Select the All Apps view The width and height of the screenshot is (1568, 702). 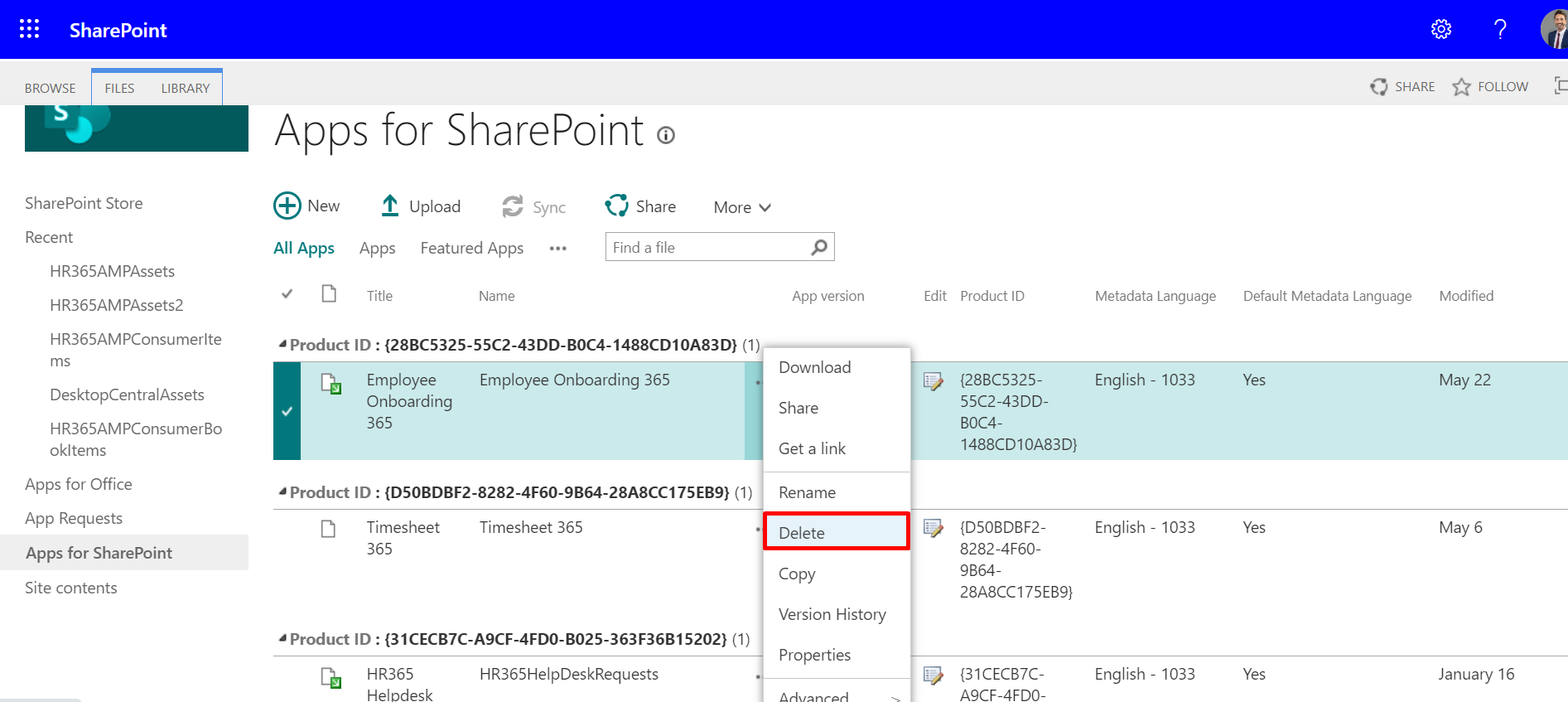coord(304,248)
